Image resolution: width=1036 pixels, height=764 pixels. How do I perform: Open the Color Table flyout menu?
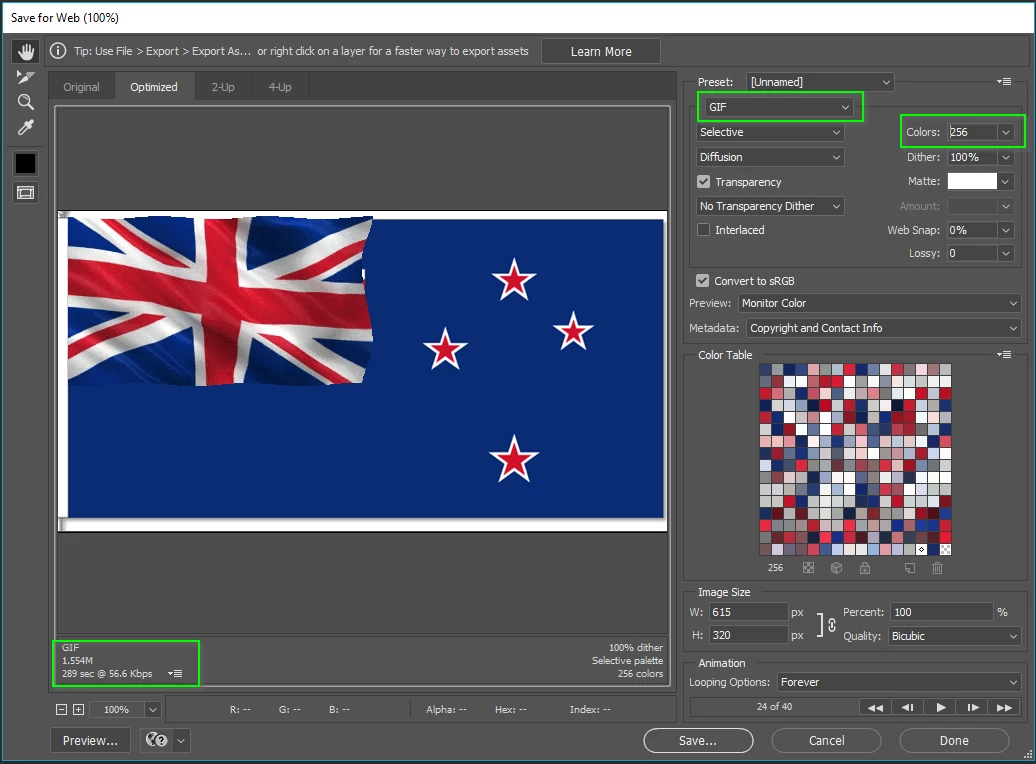[x=1004, y=354]
